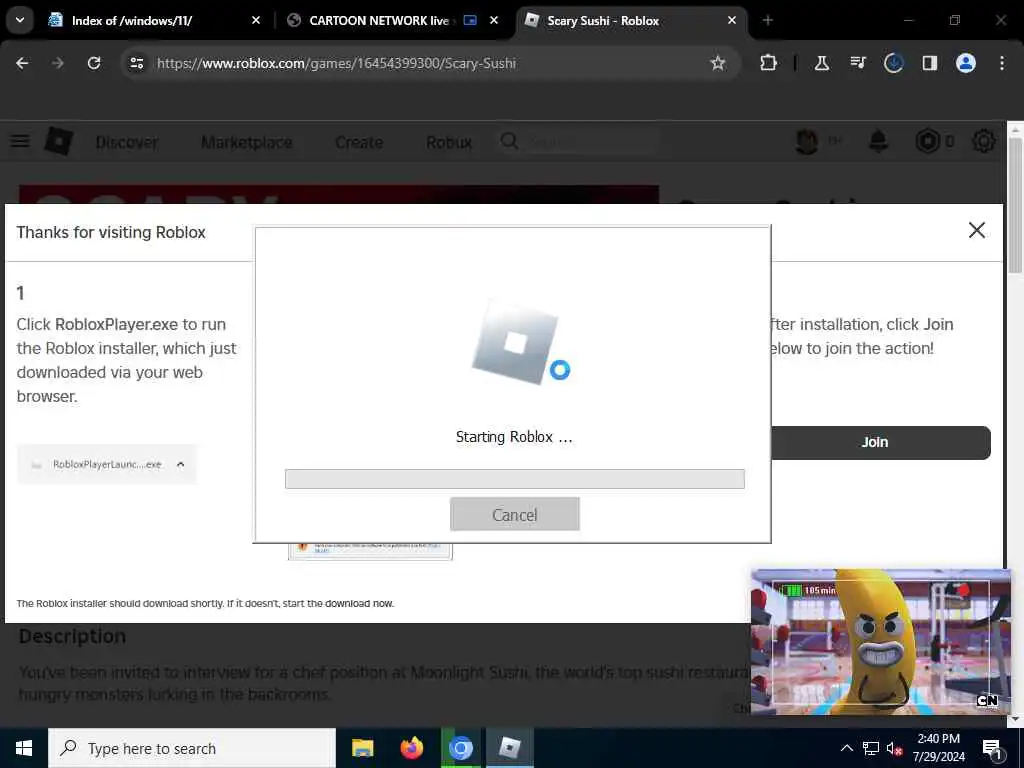Expand the RobloxPlayerLauncher.exe download chevron
The image size is (1024, 768).
pos(180,464)
